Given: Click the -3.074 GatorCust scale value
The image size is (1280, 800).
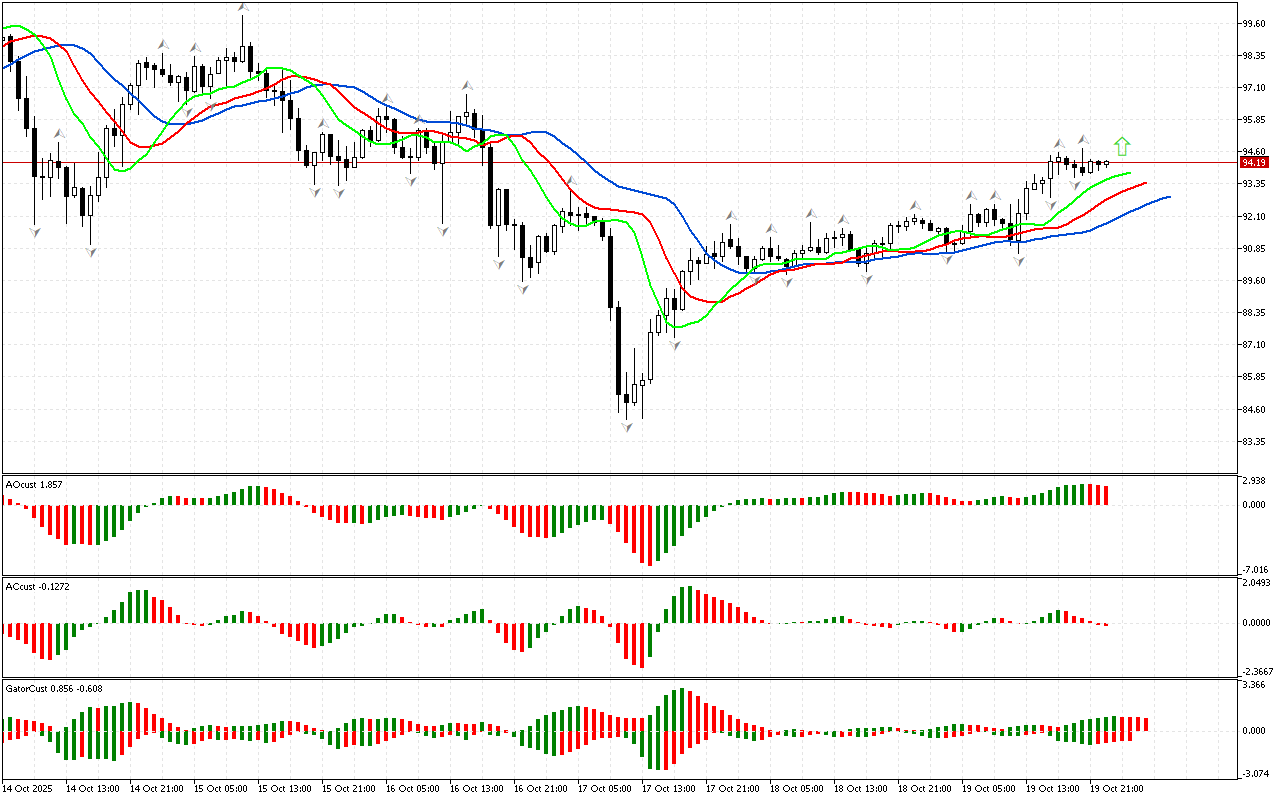Looking at the screenshot, I should [x=1253, y=773].
